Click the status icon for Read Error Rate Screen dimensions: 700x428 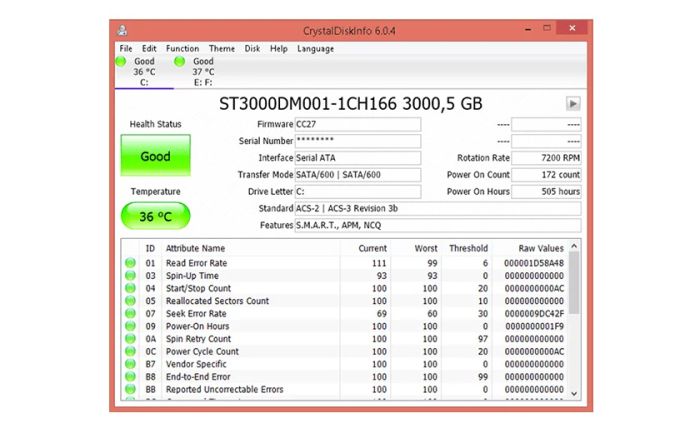pyautogui.click(x=130, y=263)
